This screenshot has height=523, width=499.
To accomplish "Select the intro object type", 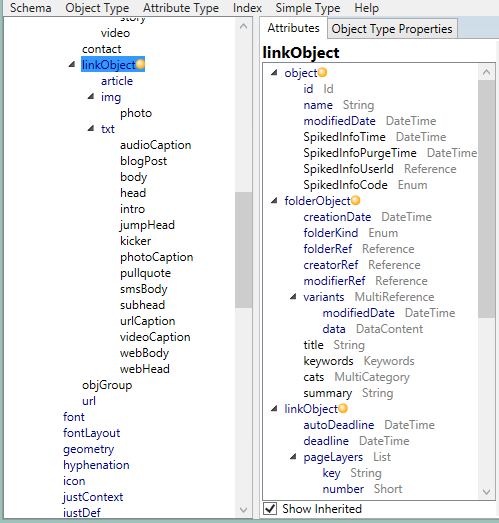I will click(132, 209).
